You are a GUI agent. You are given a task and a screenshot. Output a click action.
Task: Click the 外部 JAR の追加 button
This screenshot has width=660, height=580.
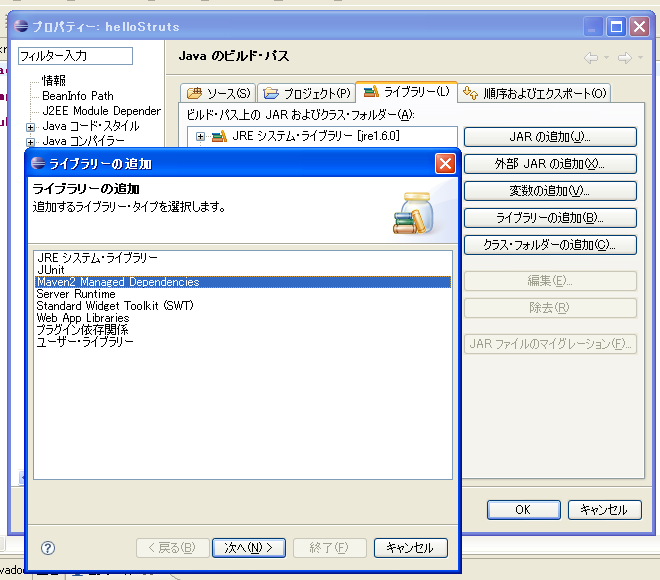coord(550,163)
